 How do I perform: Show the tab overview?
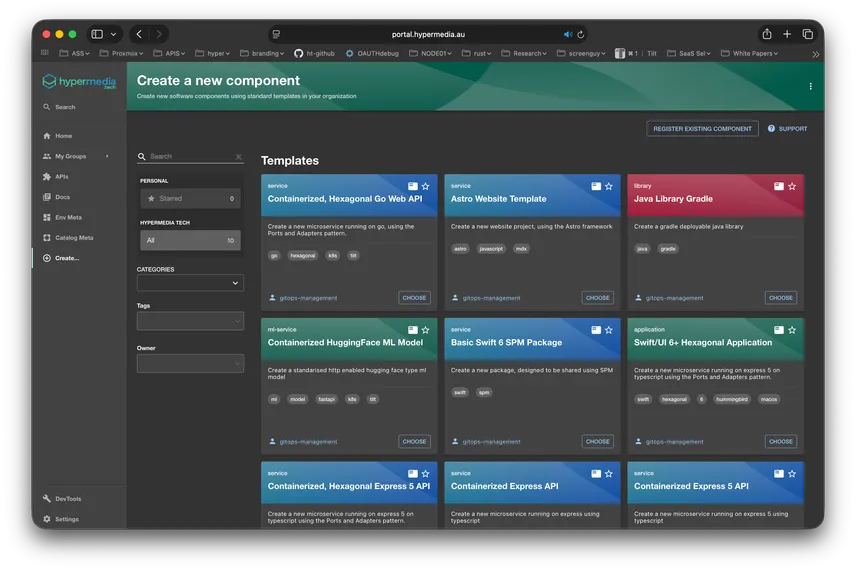[807, 34]
